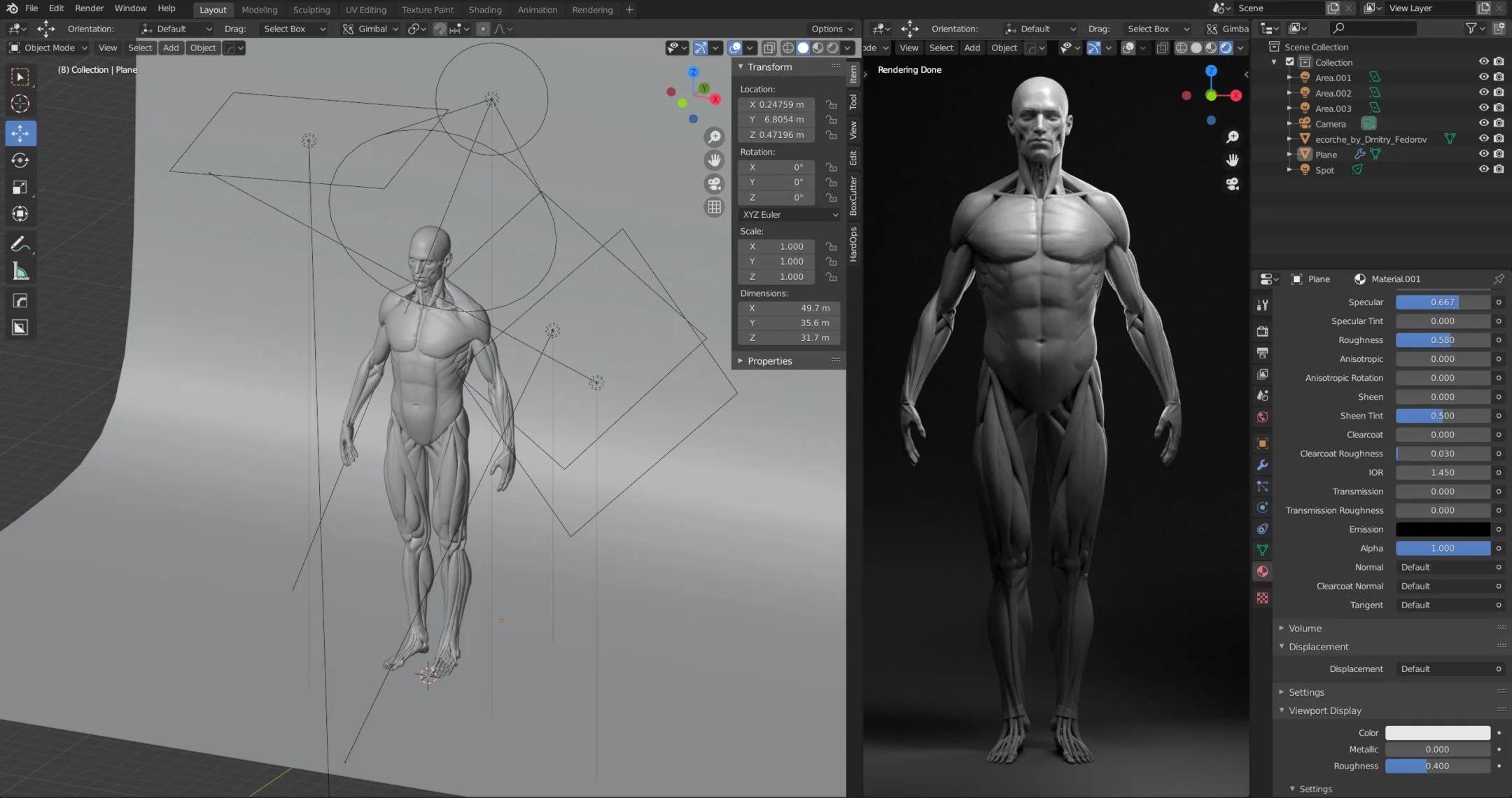Expand the Displacement section
Screen dimensions: 1512x798
pos(1317,646)
